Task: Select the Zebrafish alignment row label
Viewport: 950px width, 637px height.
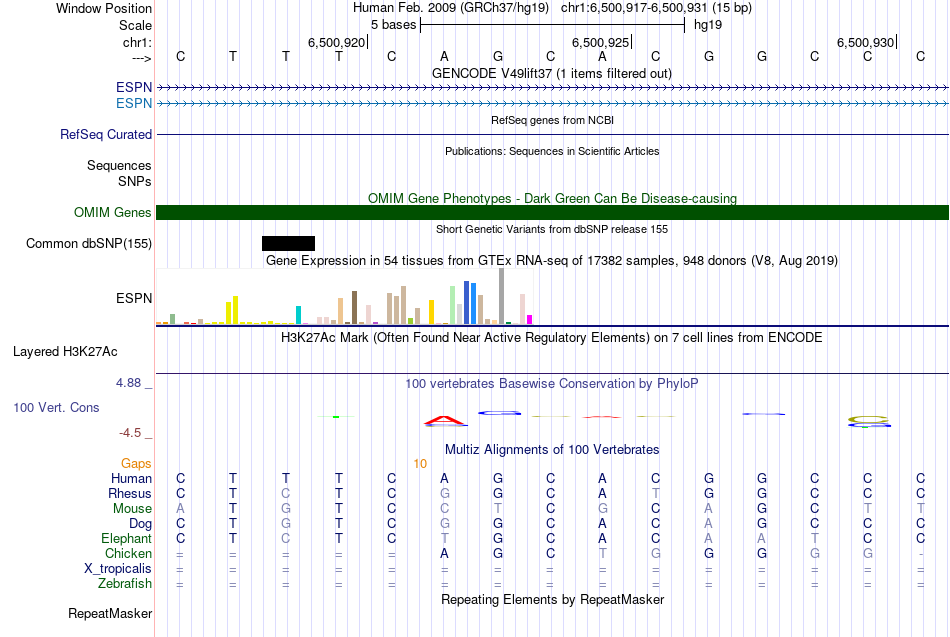Action: (x=125, y=583)
